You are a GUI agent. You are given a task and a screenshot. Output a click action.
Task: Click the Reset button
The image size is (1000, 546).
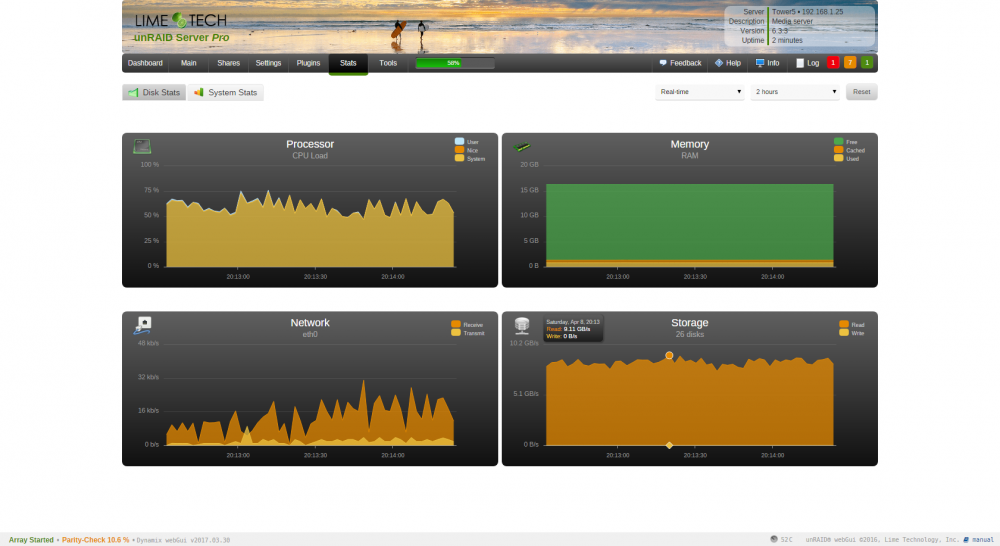pyautogui.click(x=862, y=92)
